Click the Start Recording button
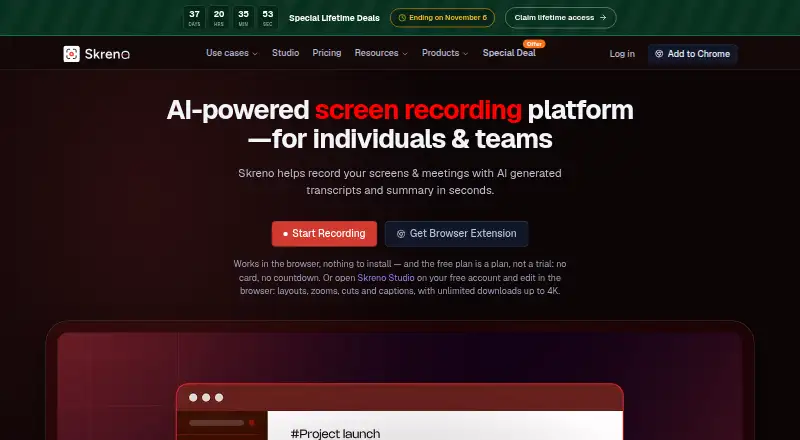800x440 pixels. pyautogui.click(x=324, y=234)
